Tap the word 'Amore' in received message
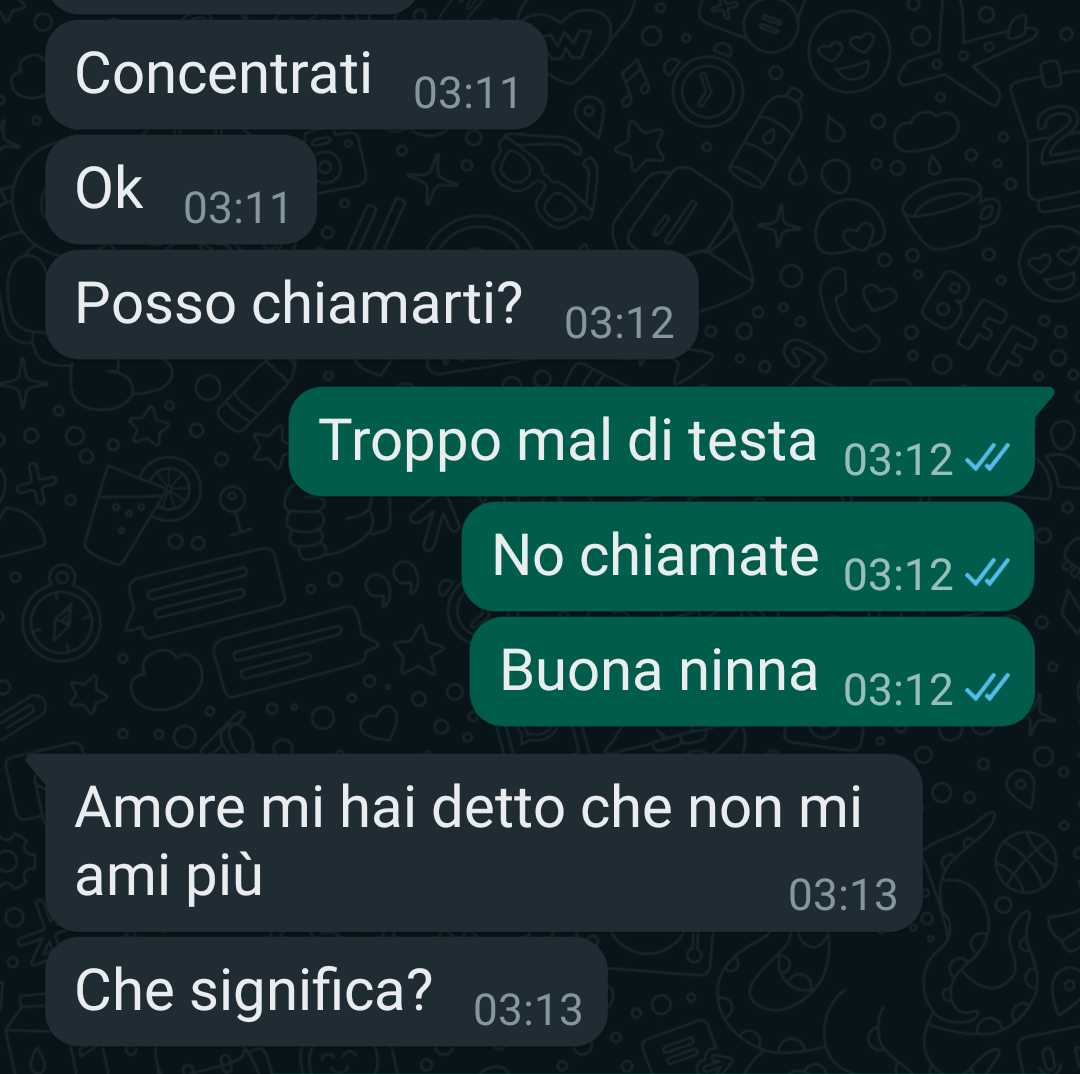The image size is (1080, 1074). tap(160, 807)
